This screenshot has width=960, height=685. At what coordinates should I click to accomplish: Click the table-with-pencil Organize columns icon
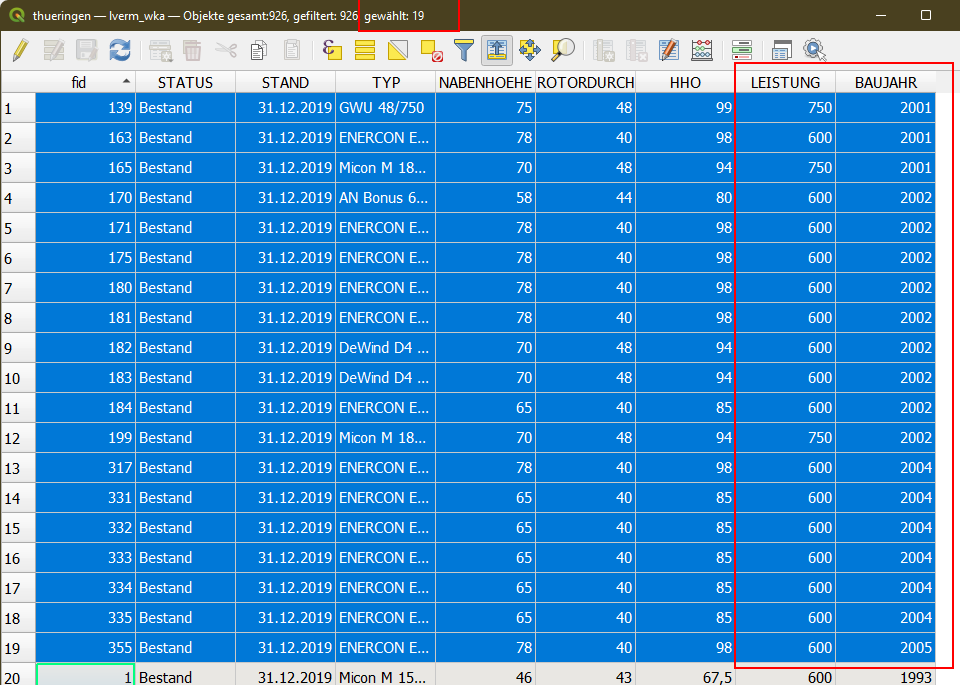(669, 50)
